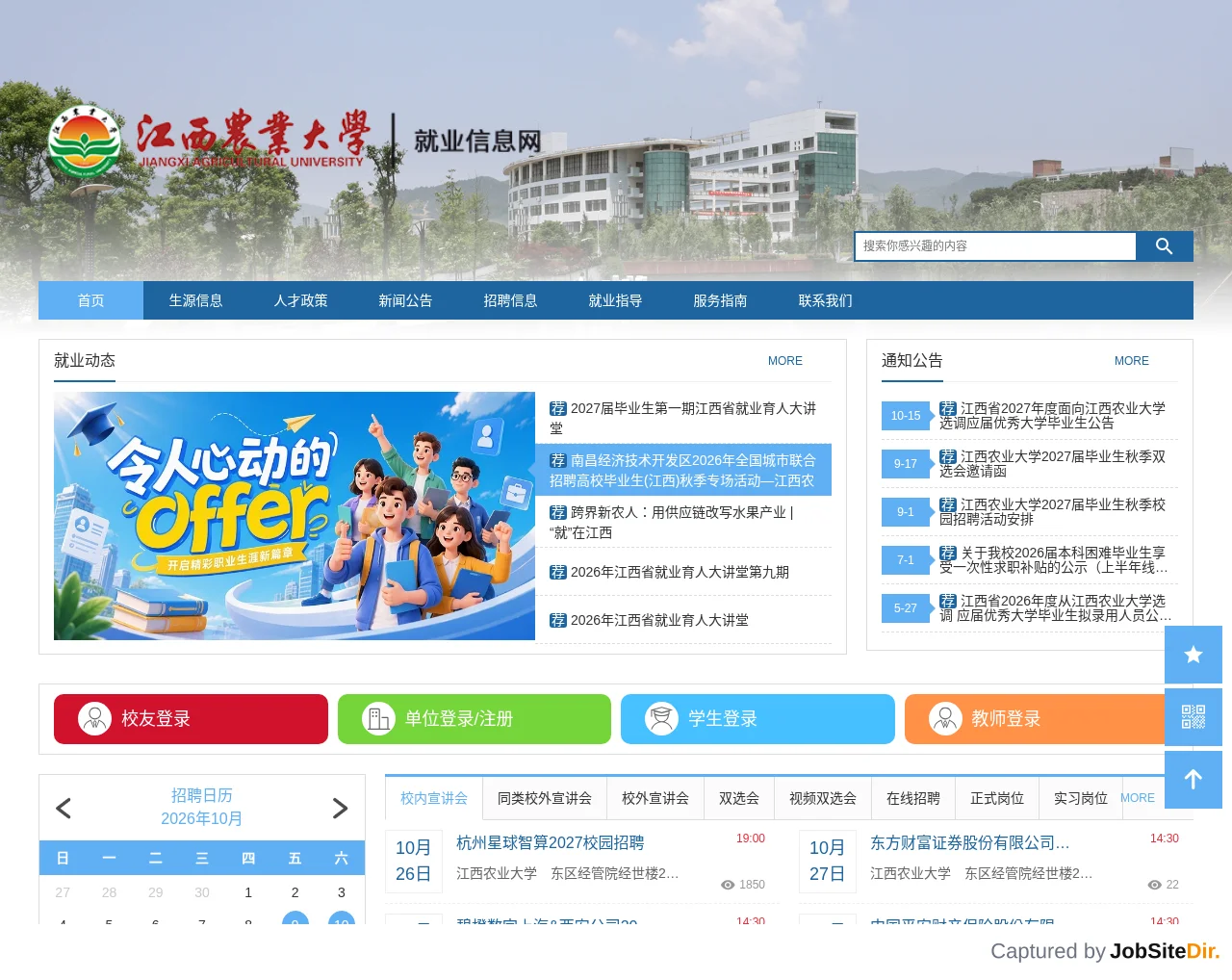Select the 视频双选会 tab
The image size is (1232, 980).
point(823,798)
